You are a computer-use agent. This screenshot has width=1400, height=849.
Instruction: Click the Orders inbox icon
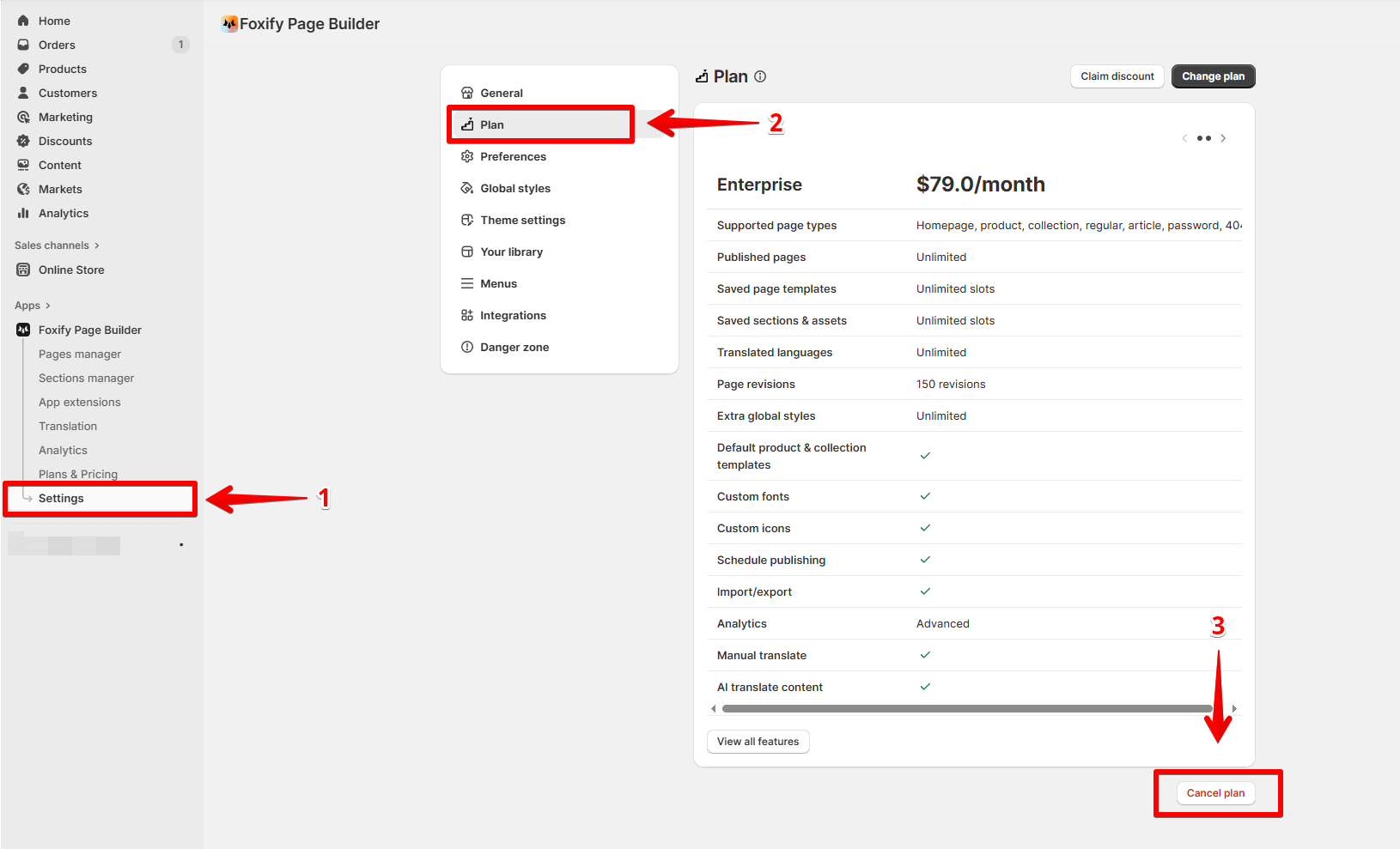23,45
